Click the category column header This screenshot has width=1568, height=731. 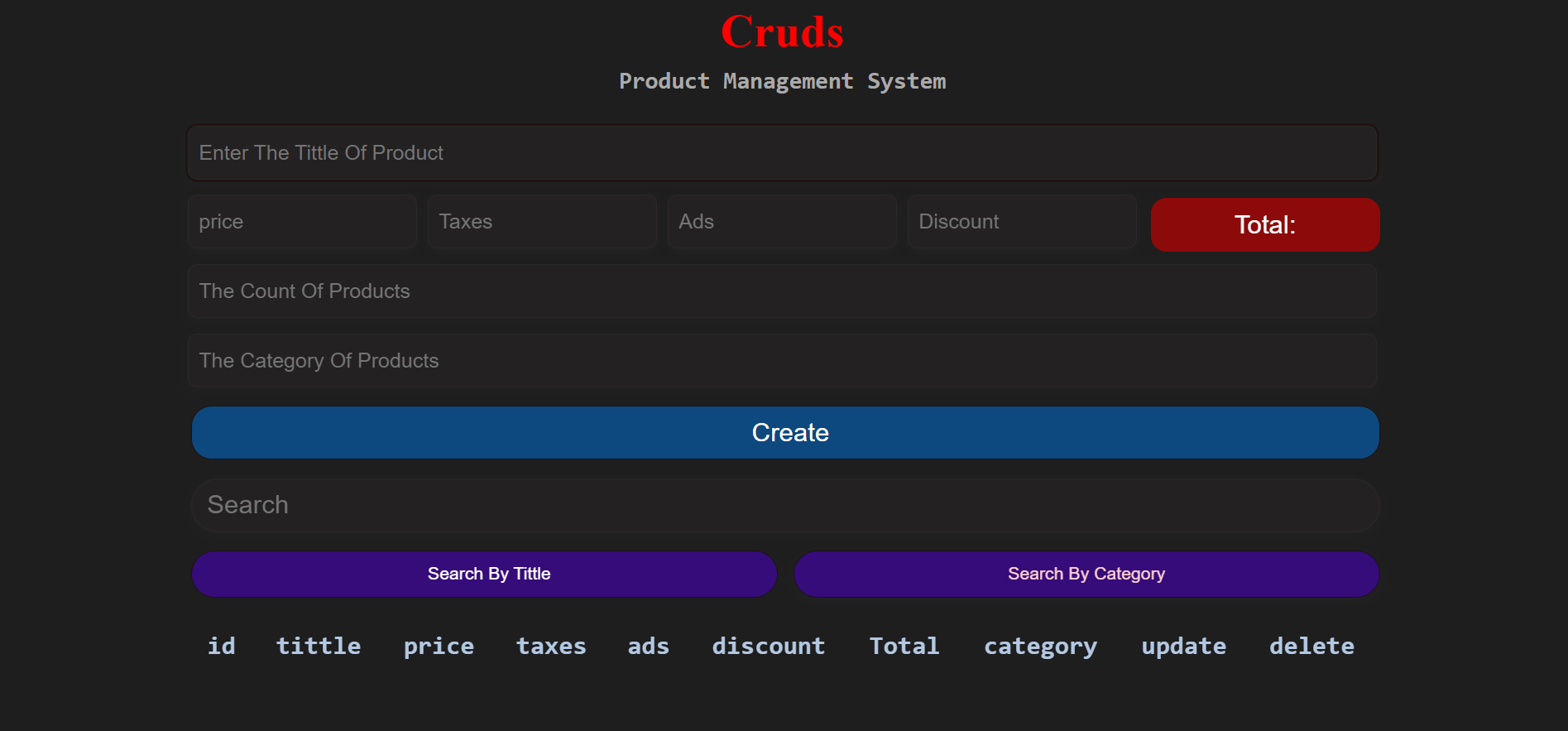click(x=1040, y=646)
